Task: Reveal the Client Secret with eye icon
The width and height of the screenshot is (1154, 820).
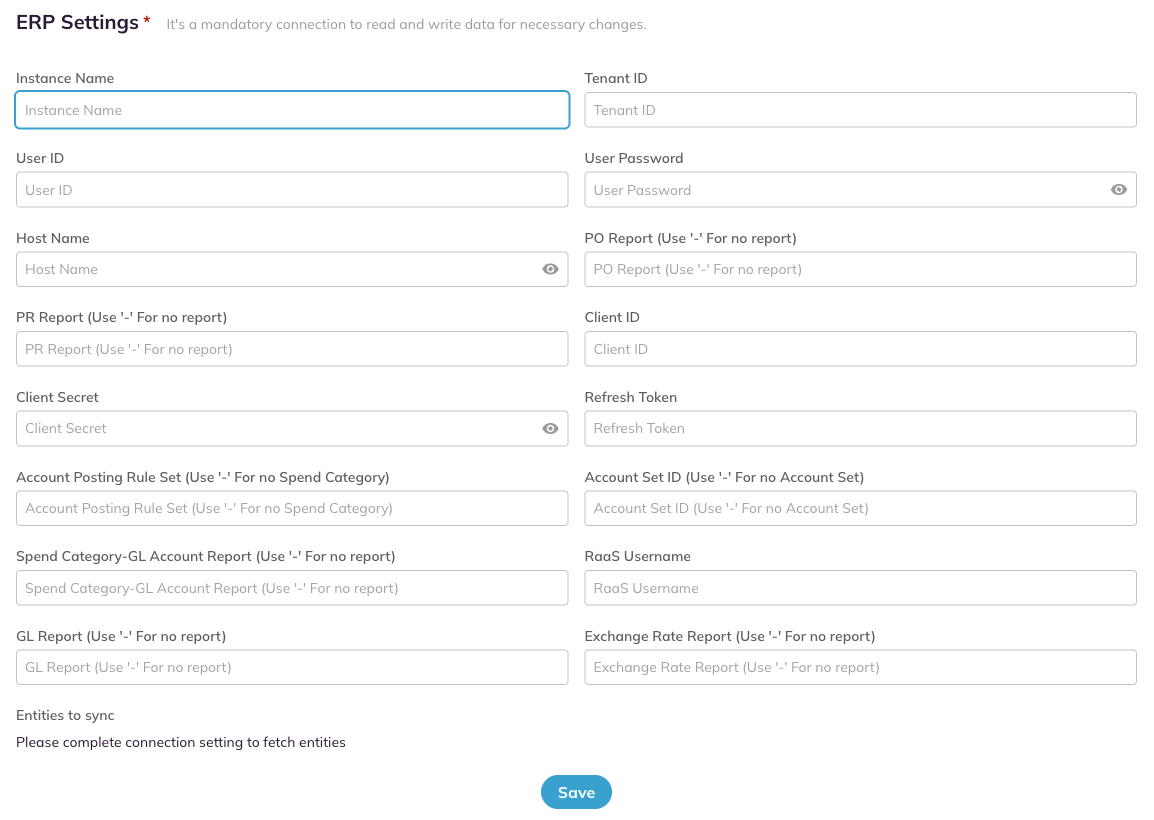Action: point(550,428)
